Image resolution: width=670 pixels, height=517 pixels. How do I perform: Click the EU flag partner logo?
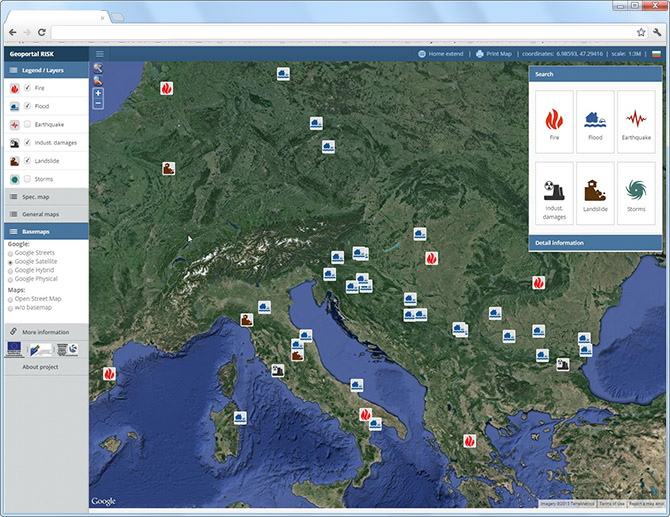click(14, 349)
